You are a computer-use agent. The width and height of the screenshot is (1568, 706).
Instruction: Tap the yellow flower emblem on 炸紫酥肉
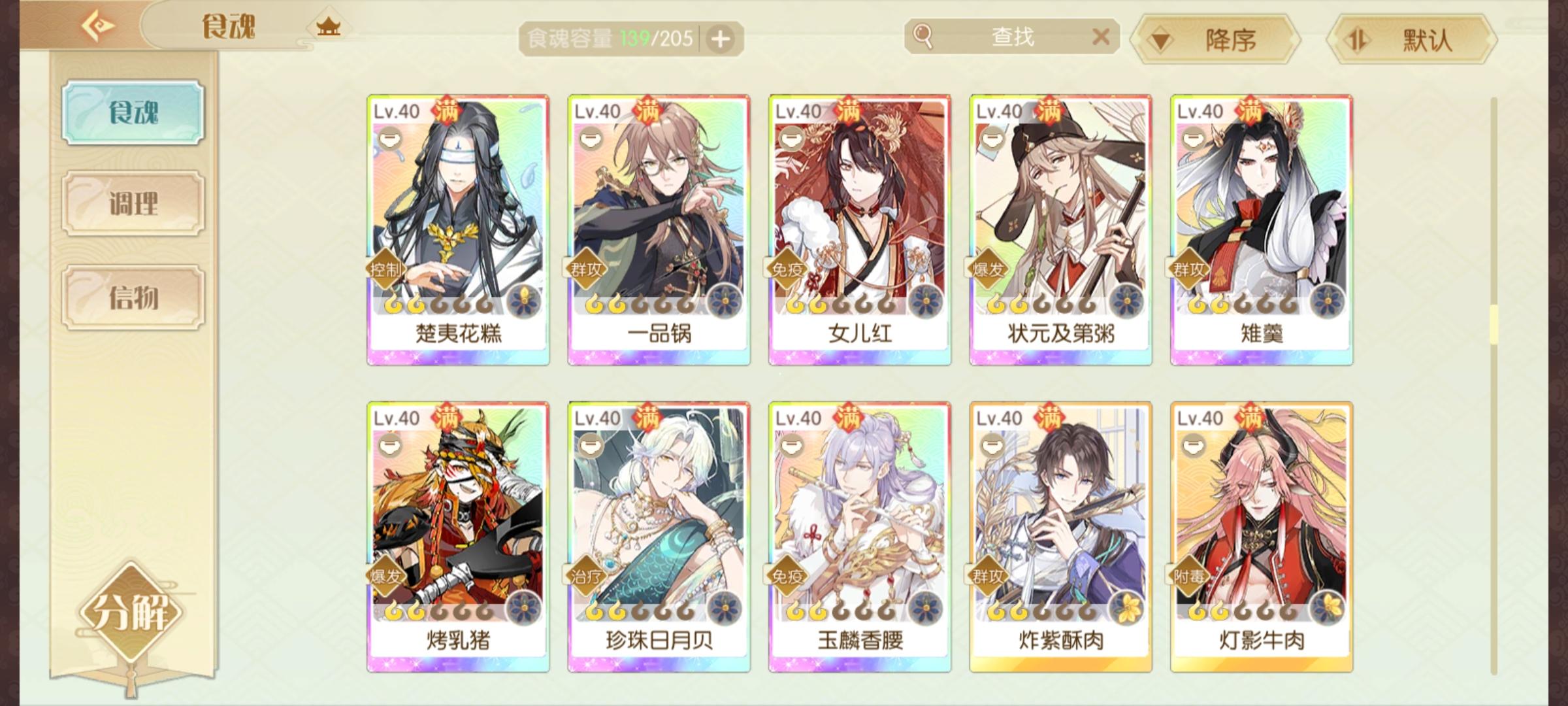point(1126,609)
